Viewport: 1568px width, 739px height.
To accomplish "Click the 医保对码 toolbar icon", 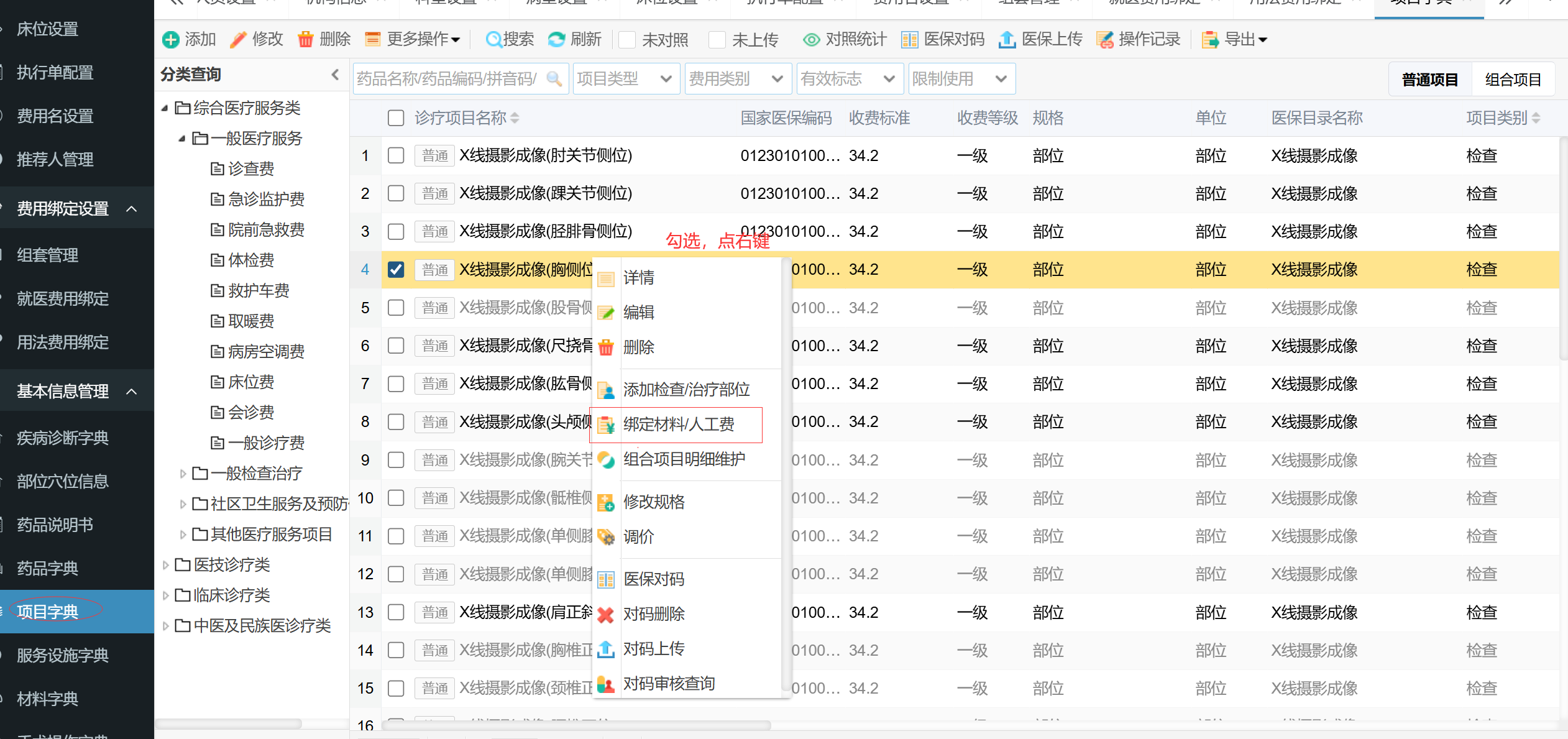I will click(x=910, y=40).
